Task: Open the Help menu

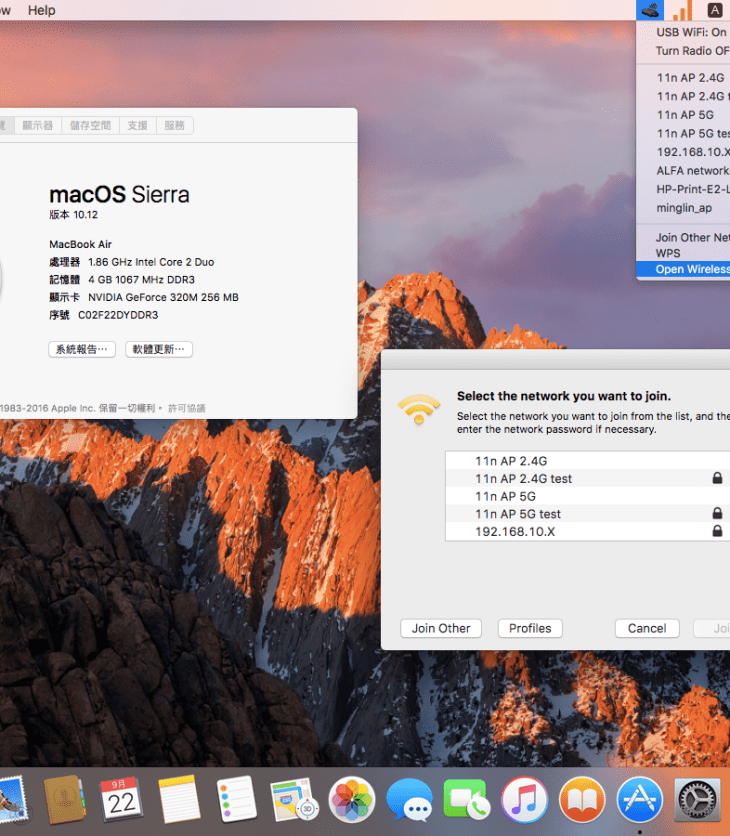Action: coord(42,10)
